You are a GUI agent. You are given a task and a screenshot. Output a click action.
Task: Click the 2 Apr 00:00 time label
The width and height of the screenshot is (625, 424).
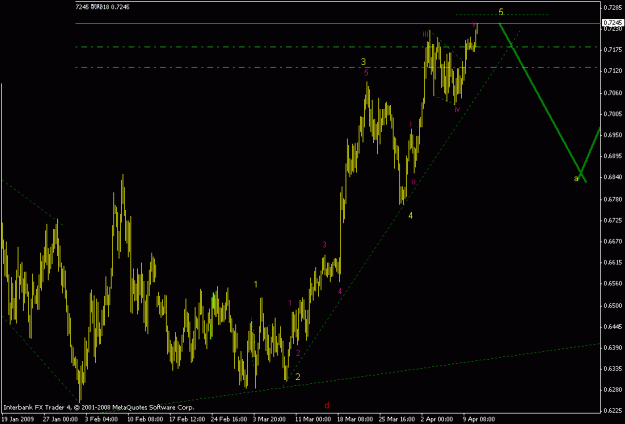click(438, 419)
